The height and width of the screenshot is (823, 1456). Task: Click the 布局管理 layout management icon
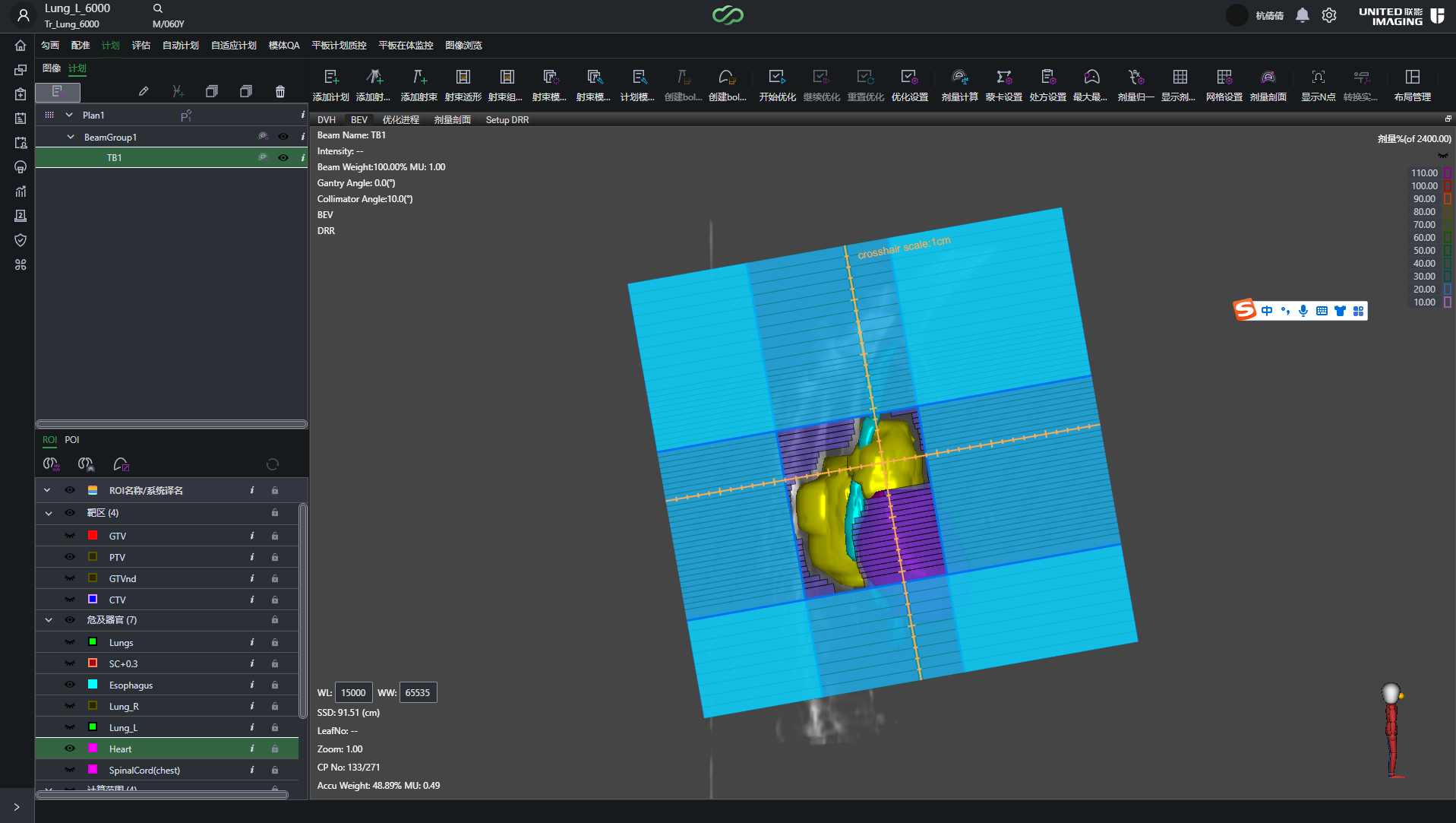pyautogui.click(x=1412, y=77)
